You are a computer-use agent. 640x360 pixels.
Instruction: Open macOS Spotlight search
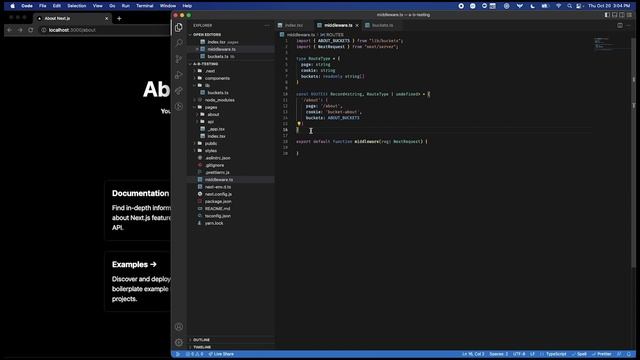point(569,6)
